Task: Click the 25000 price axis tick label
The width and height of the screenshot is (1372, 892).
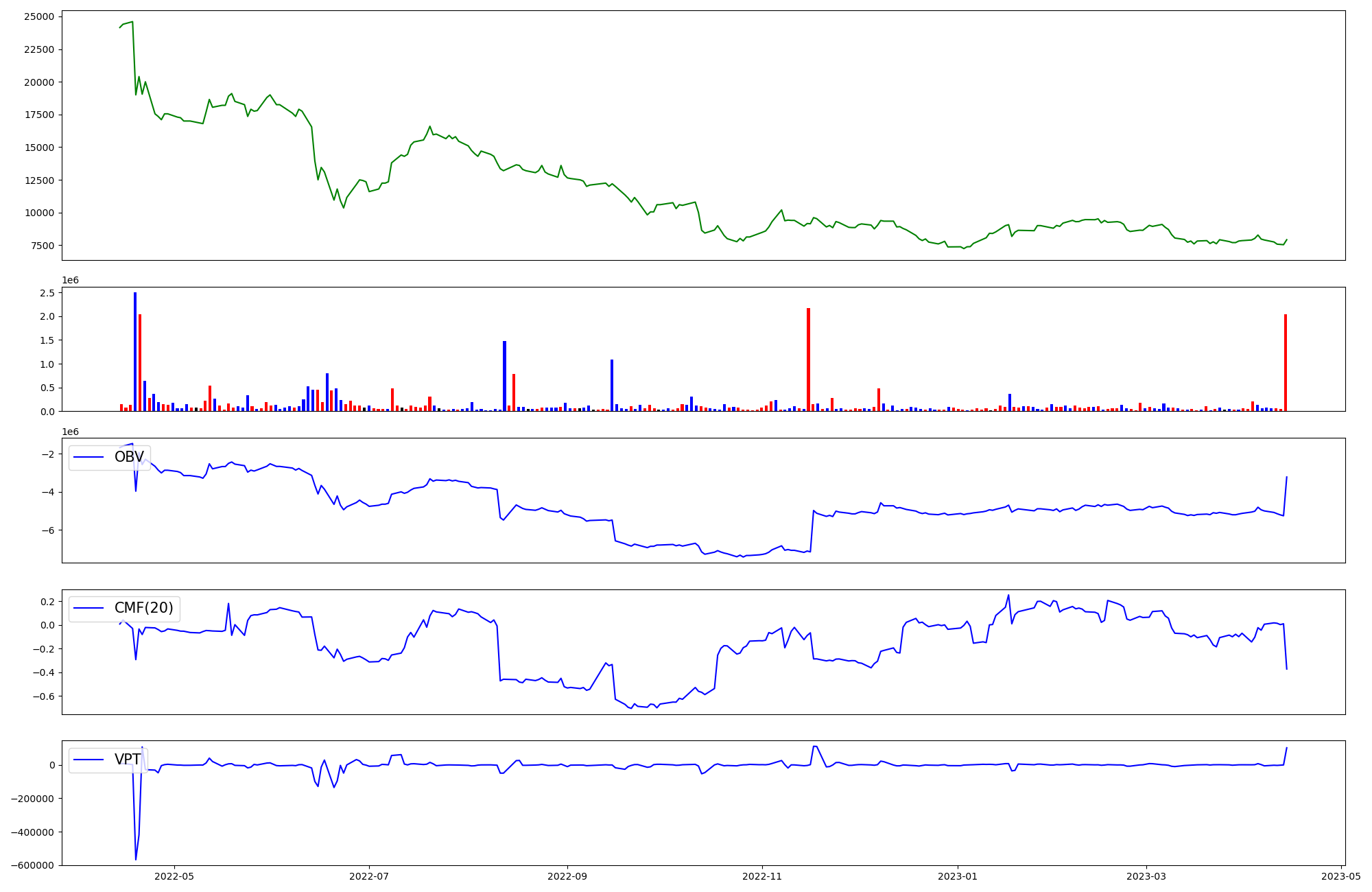Action: 39,16
